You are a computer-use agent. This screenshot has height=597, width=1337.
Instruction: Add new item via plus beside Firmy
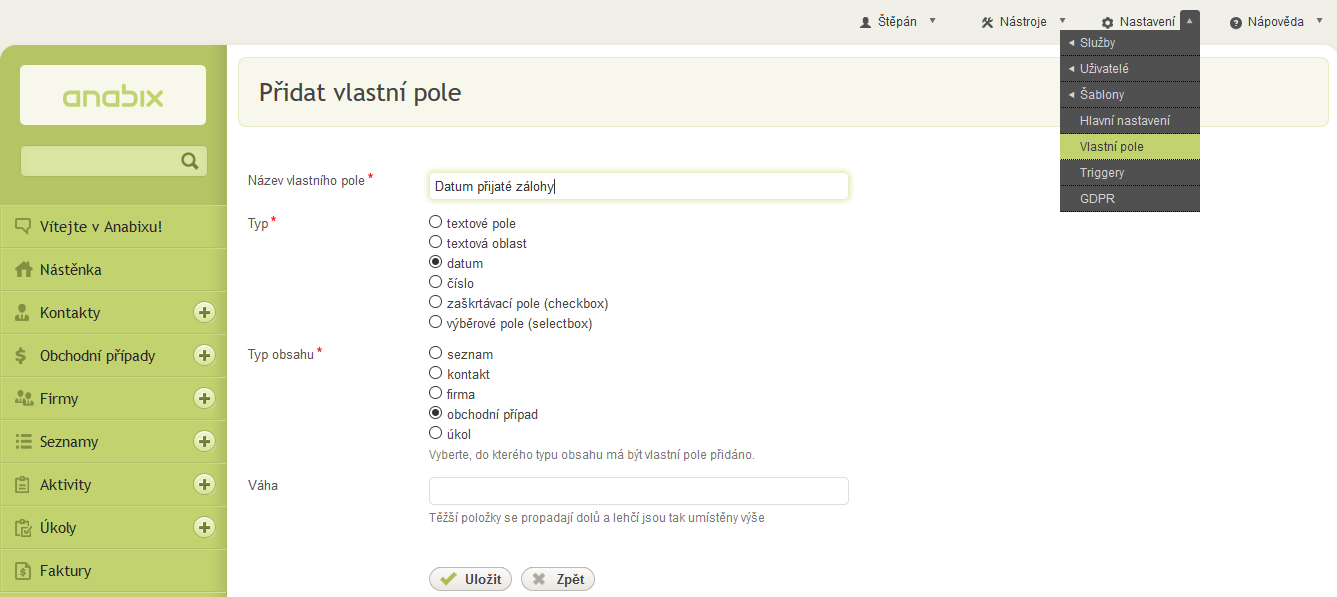[x=204, y=398]
